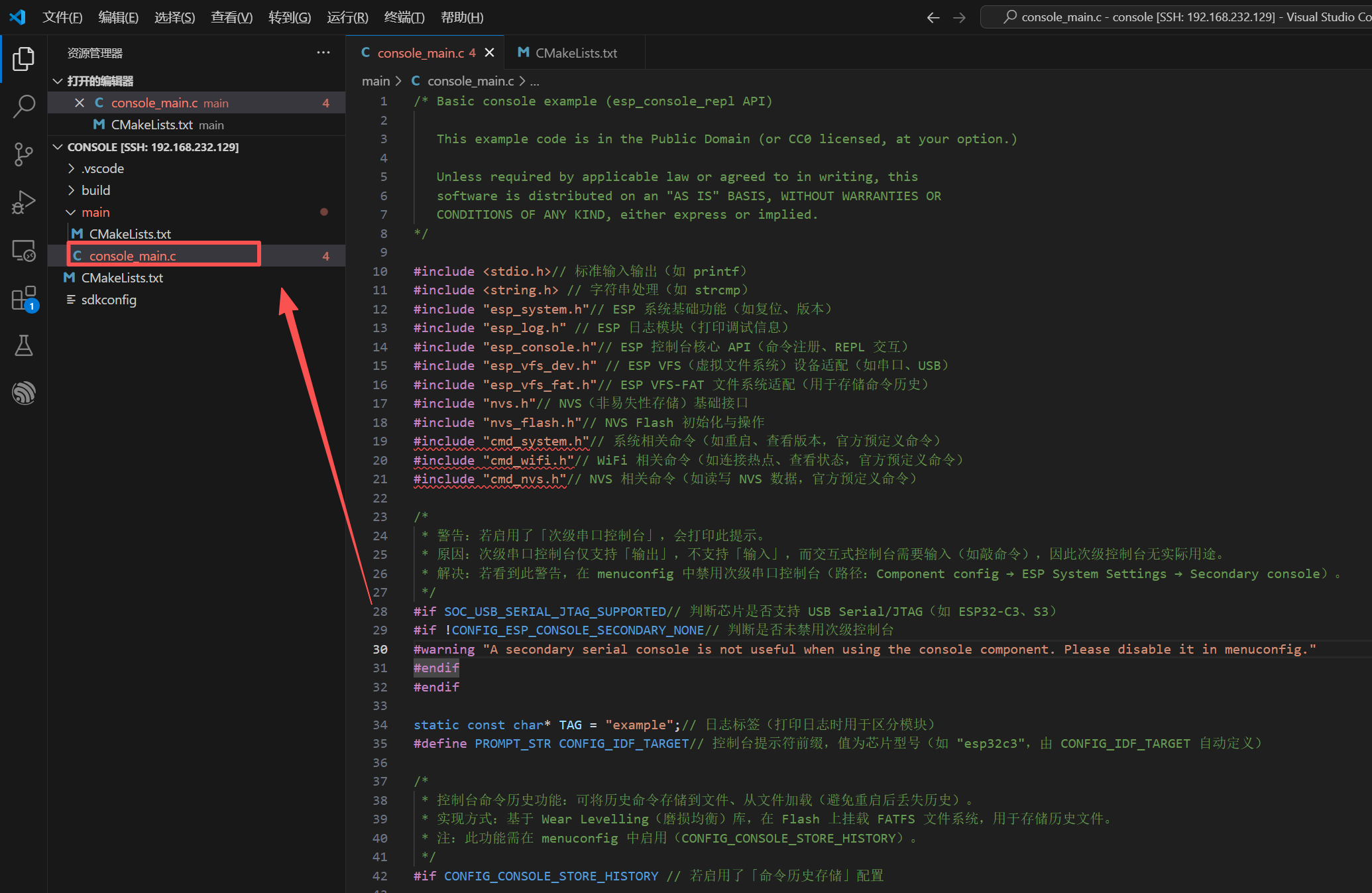This screenshot has width=1372, height=893.
Task: Switch to the CMakeLists.txt editor tab
Action: [x=575, y=53]
